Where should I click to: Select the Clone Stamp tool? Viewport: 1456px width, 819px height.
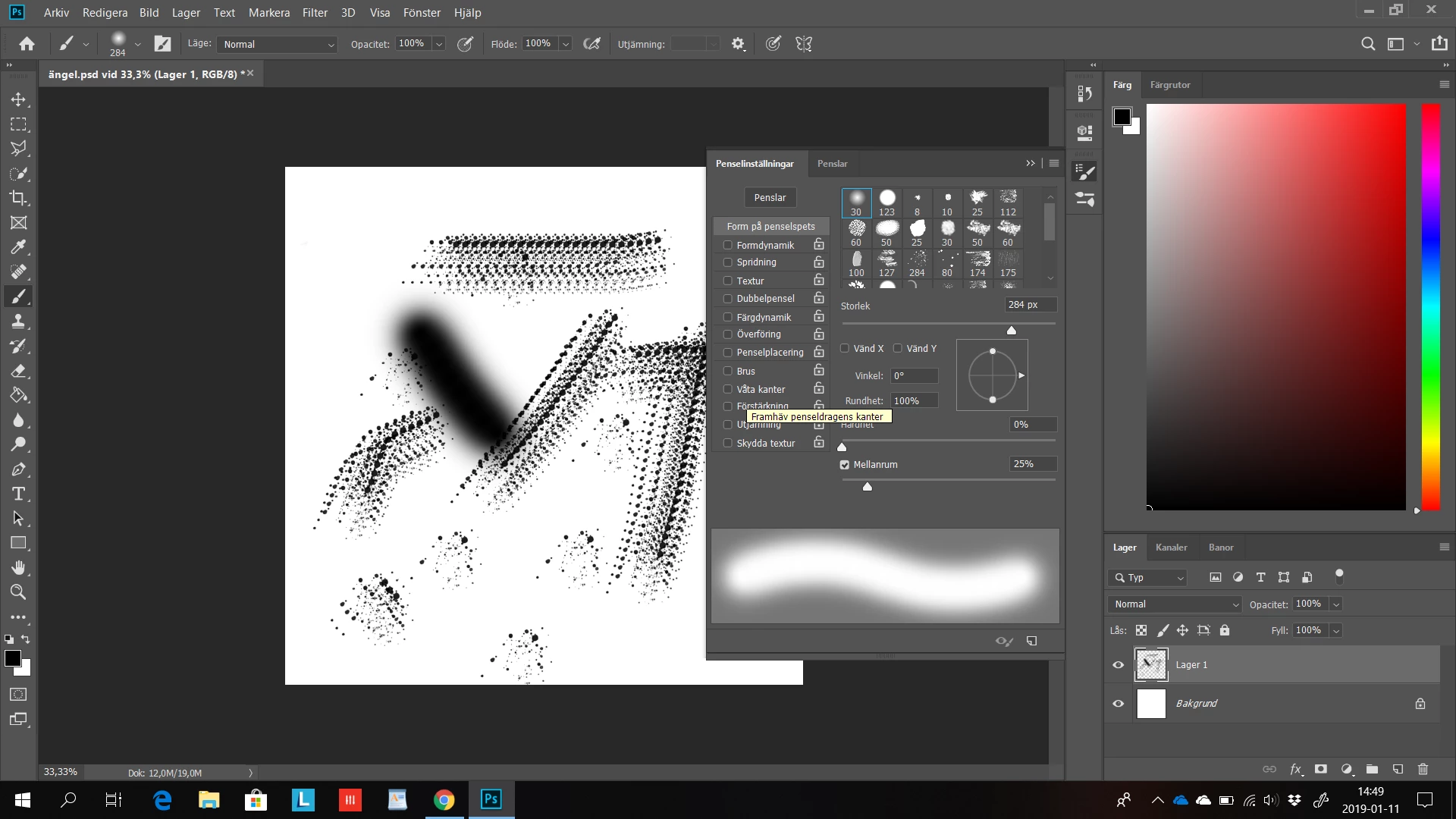(x=18, y=321)
